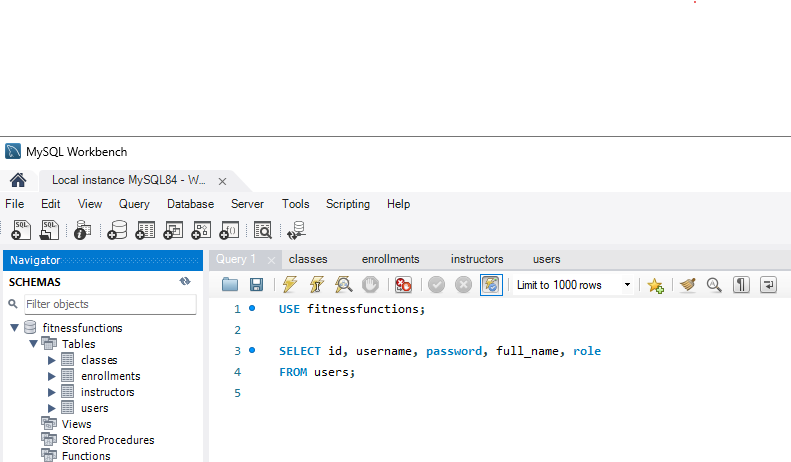Open the Database menu

(x=191, y=204)
